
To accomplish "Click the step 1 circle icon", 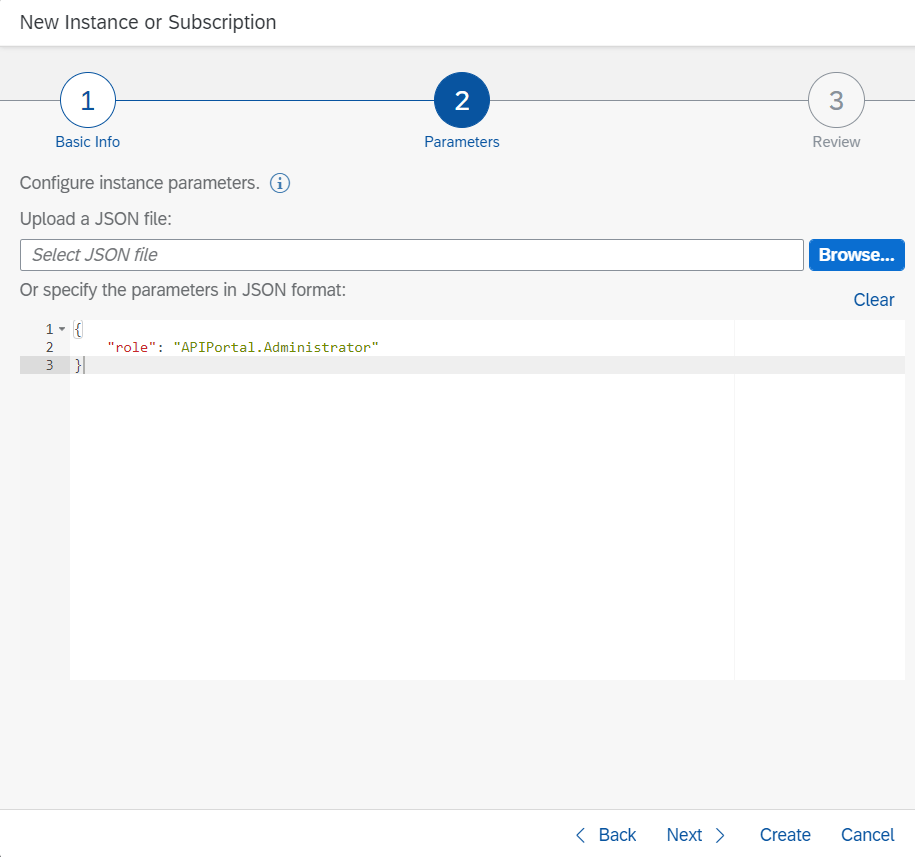I will pyautogui.click(x=88, y=101).
